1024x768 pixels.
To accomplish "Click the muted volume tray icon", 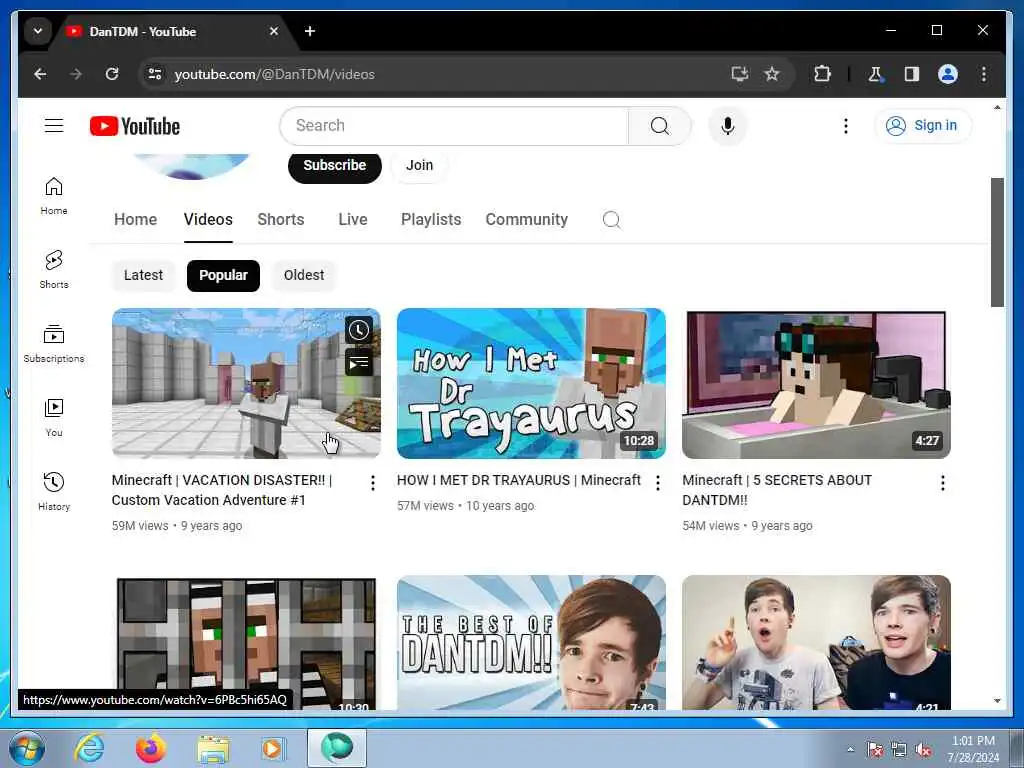I will point(923,750).
